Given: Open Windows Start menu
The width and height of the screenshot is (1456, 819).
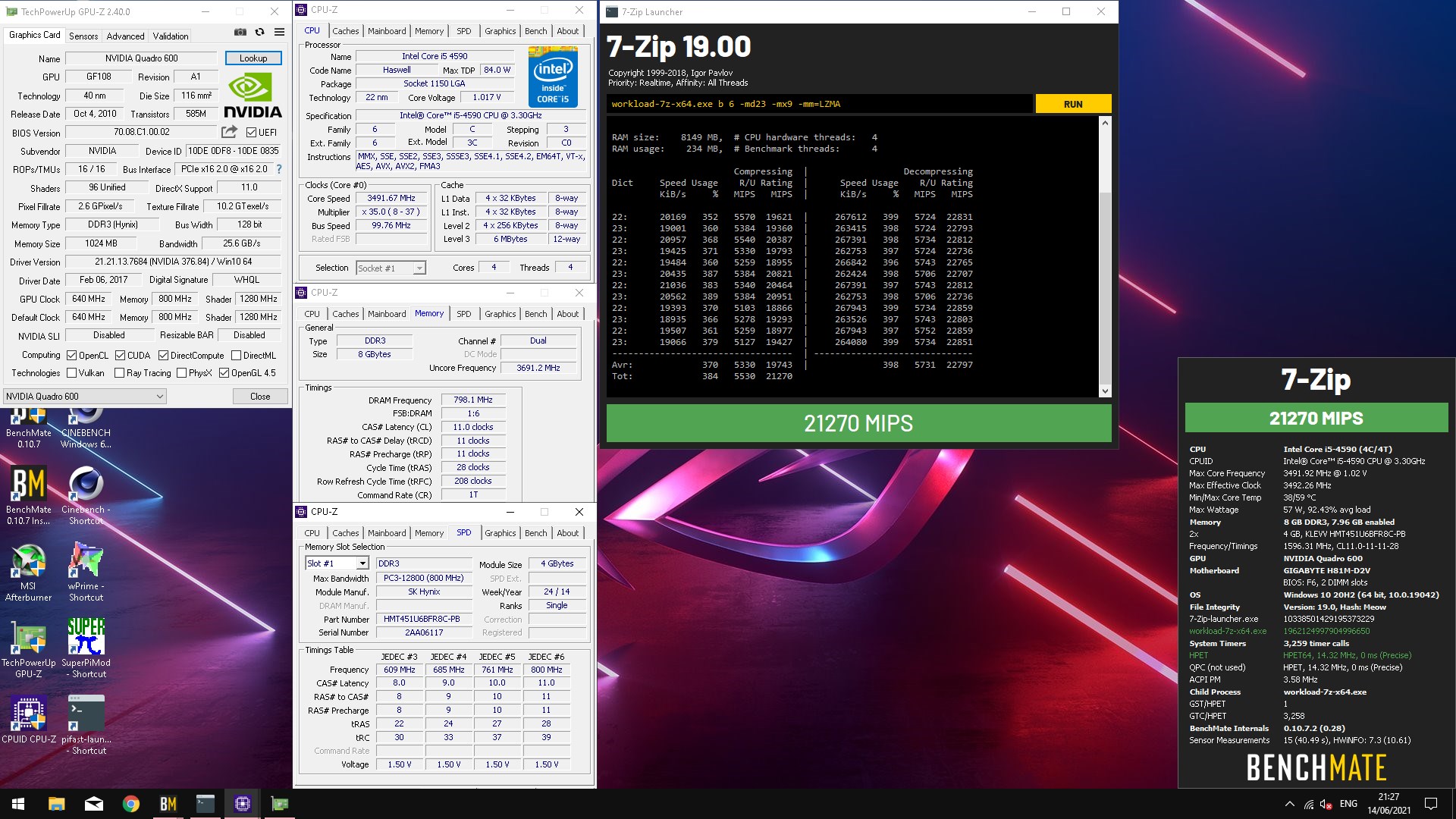Looking at the screenshot, I should [18, 804].
